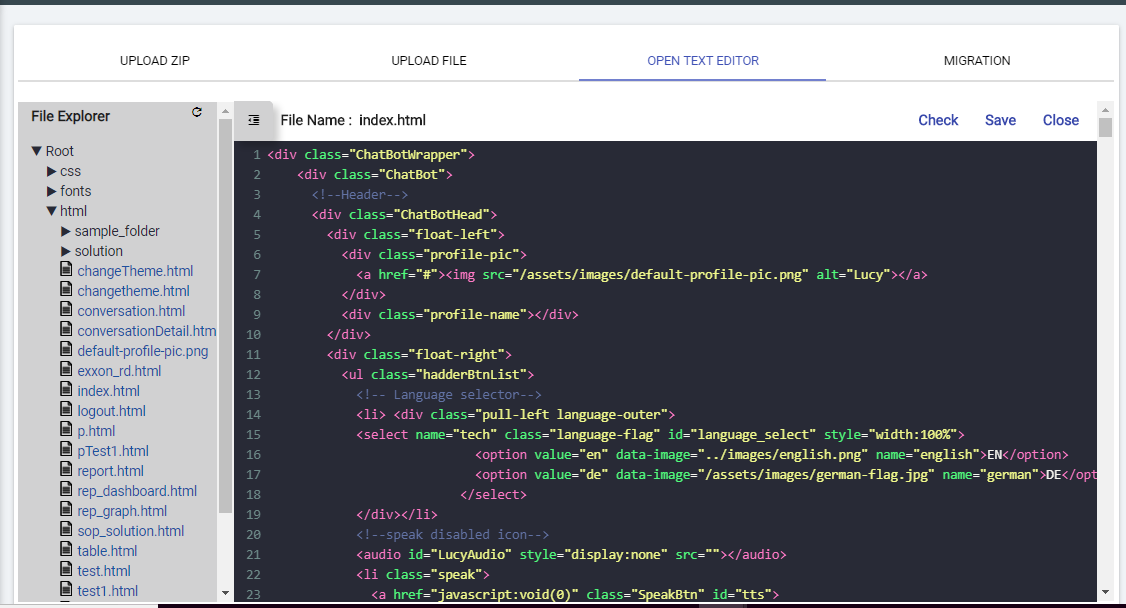
Task: Select index.html in file list
Action: coord(108,391)
